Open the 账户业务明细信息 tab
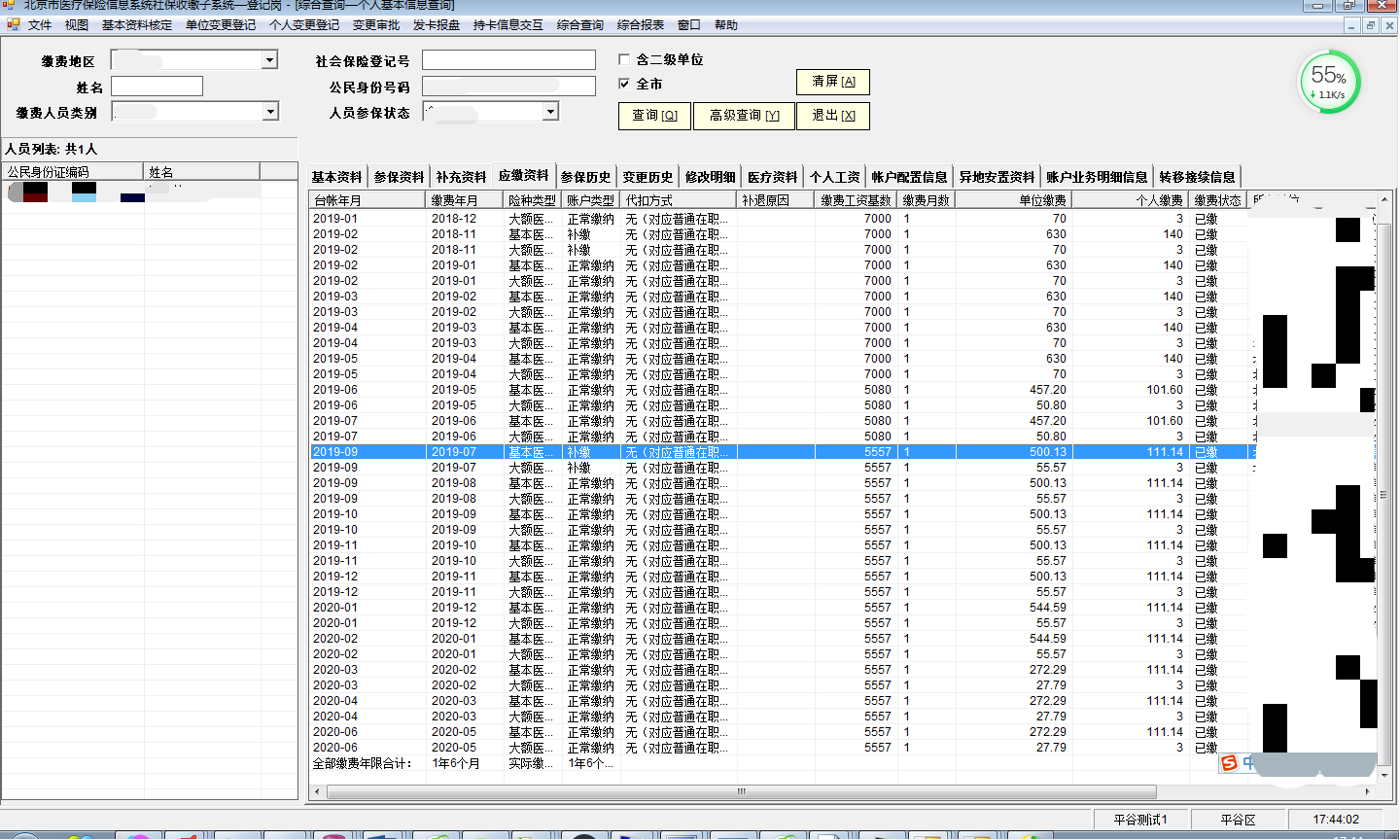Viewport: 1400px width, 840px height. [x=1097, y=177]
